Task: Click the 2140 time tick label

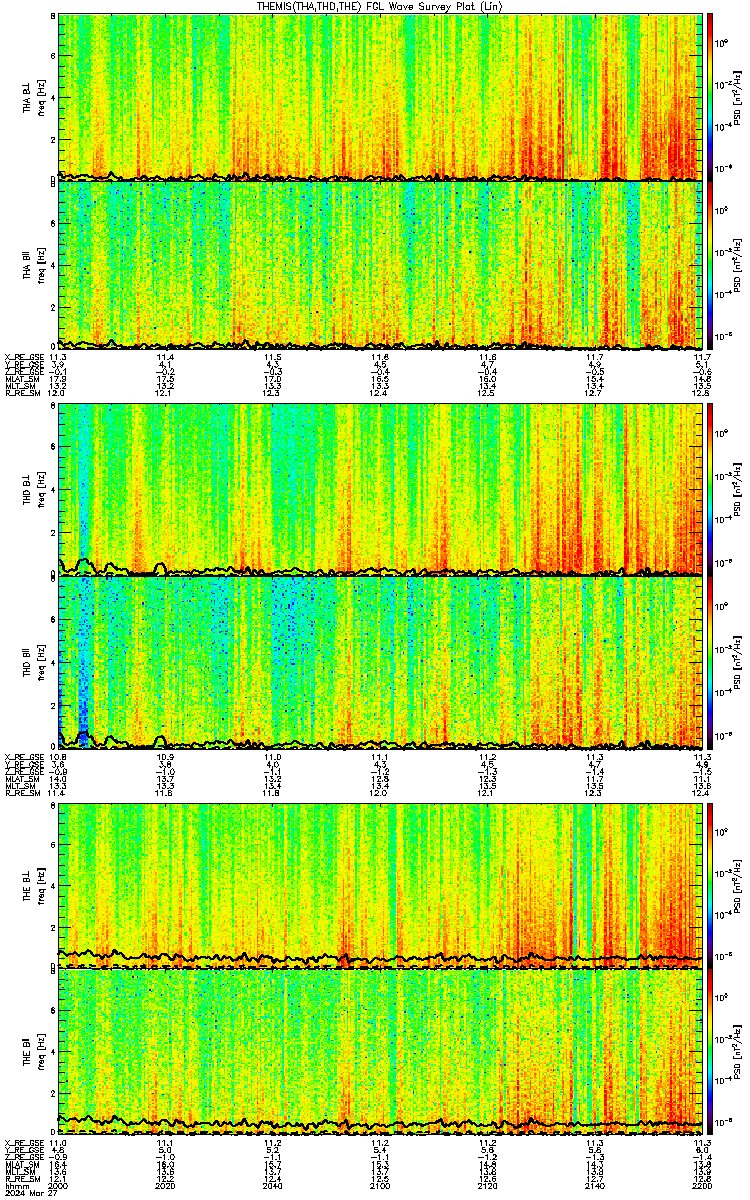Action: 595,1184
